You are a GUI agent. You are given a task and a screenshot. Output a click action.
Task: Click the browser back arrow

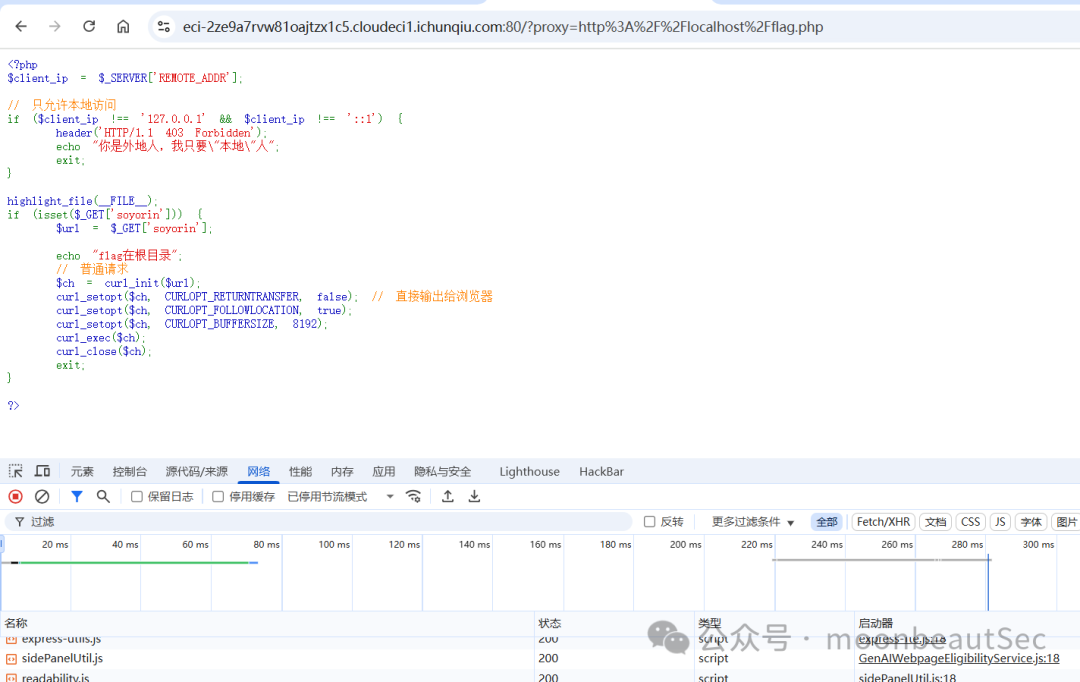pos(21,27)
